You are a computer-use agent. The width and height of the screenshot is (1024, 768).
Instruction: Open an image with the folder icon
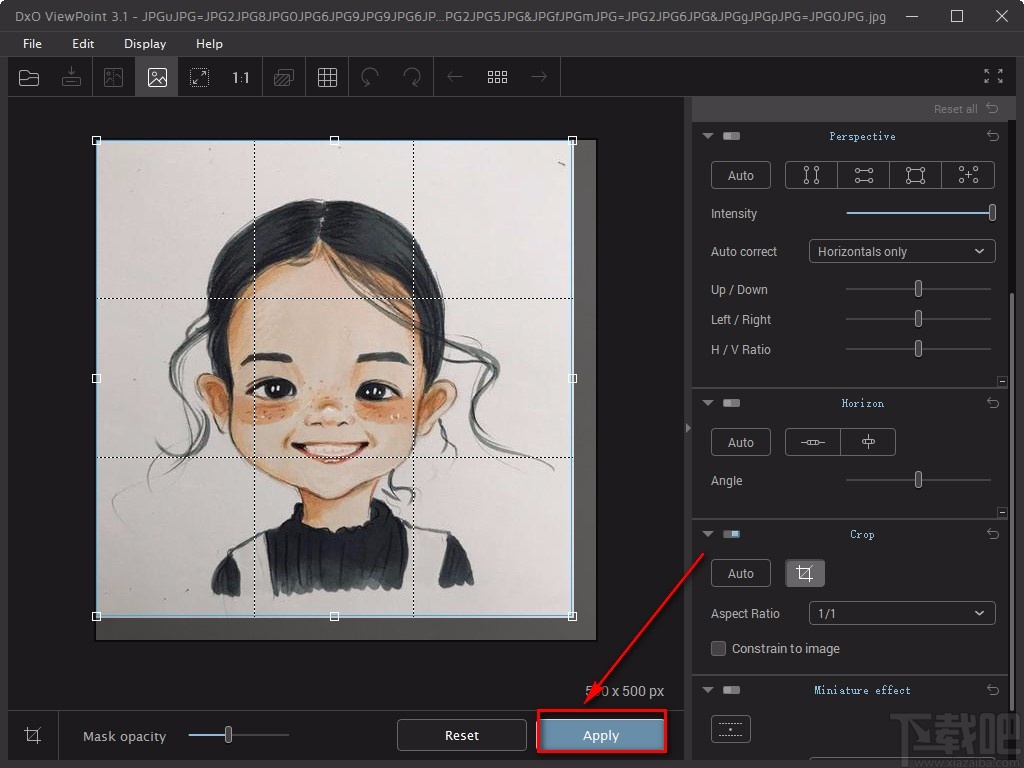pyautogui.click(x=29, y=77)
